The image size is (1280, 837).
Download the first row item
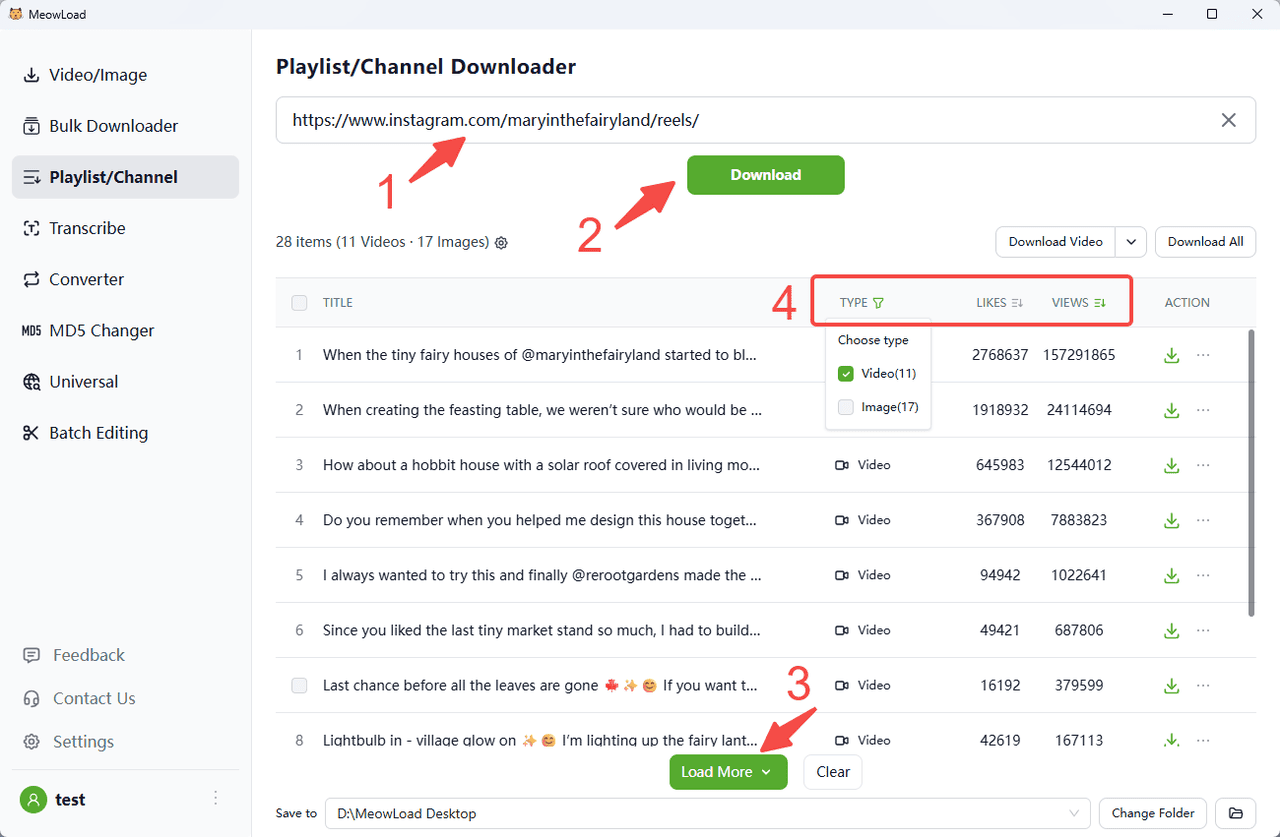click(1171, 355)
